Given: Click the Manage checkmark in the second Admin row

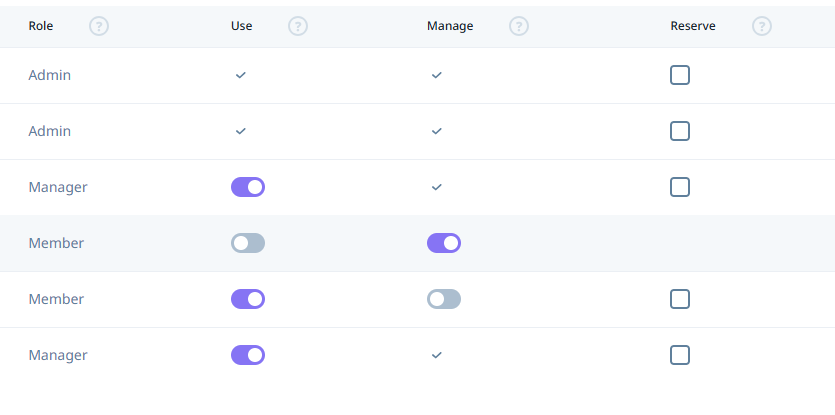Looking at the screenshot, I should click(437, 131).
